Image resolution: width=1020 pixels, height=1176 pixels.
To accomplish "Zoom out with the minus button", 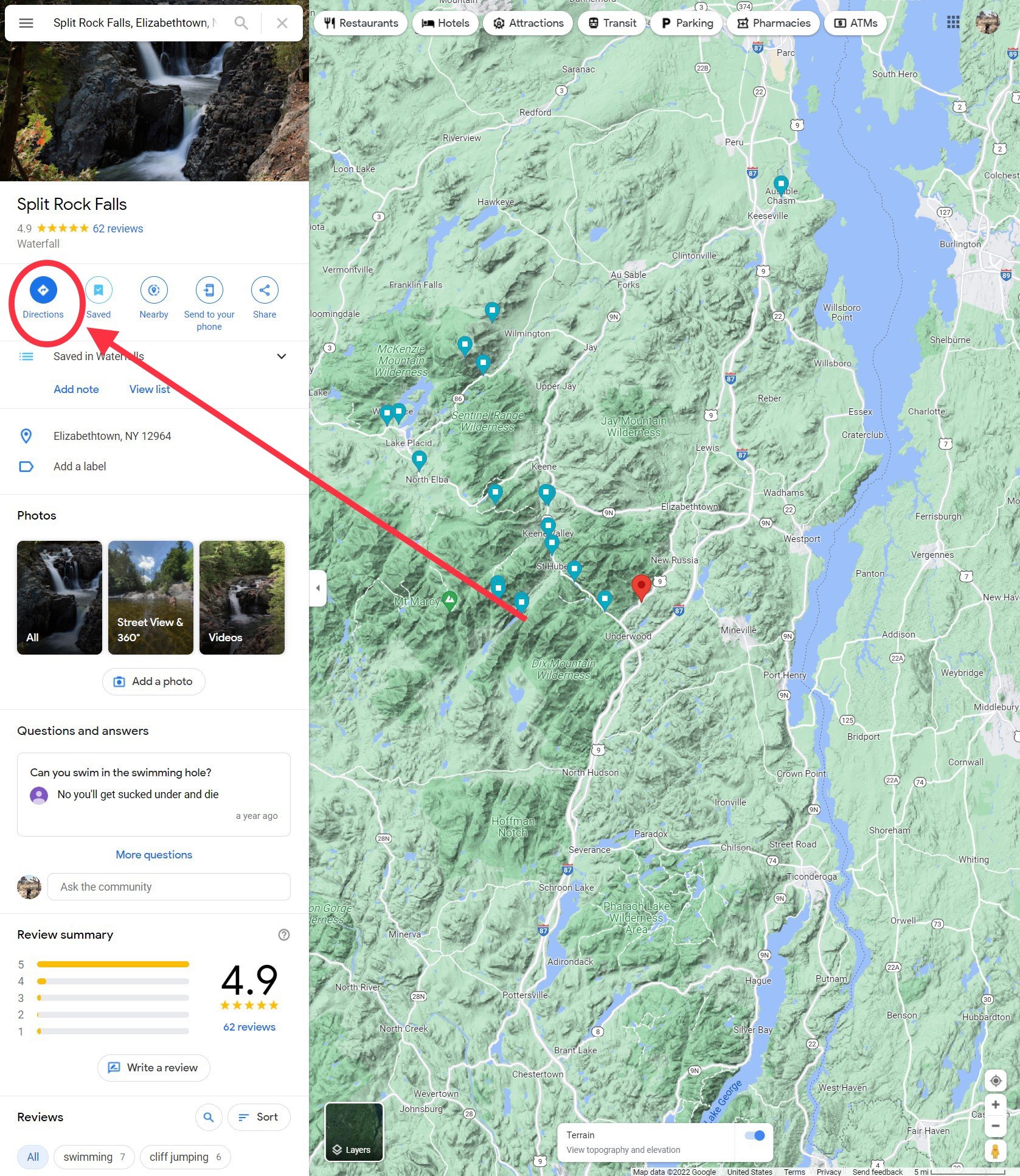I will [996, 1126].
